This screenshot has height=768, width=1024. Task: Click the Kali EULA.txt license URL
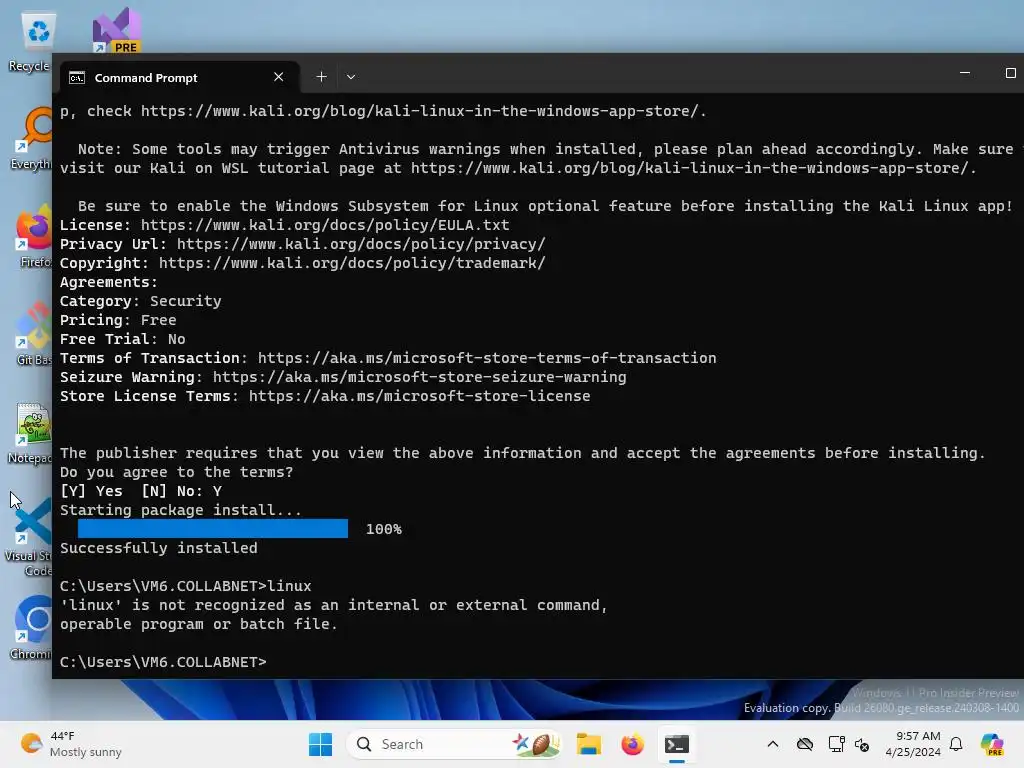(x=325, y=225)
